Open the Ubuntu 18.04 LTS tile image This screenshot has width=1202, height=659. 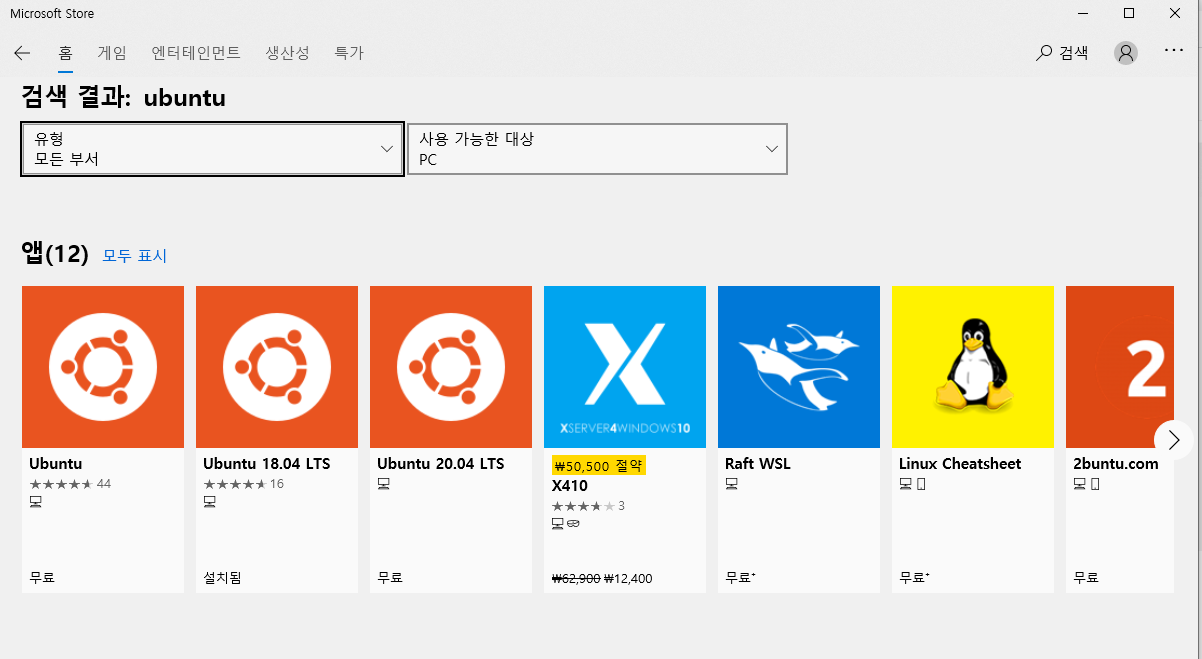click(x=277, y=367)
